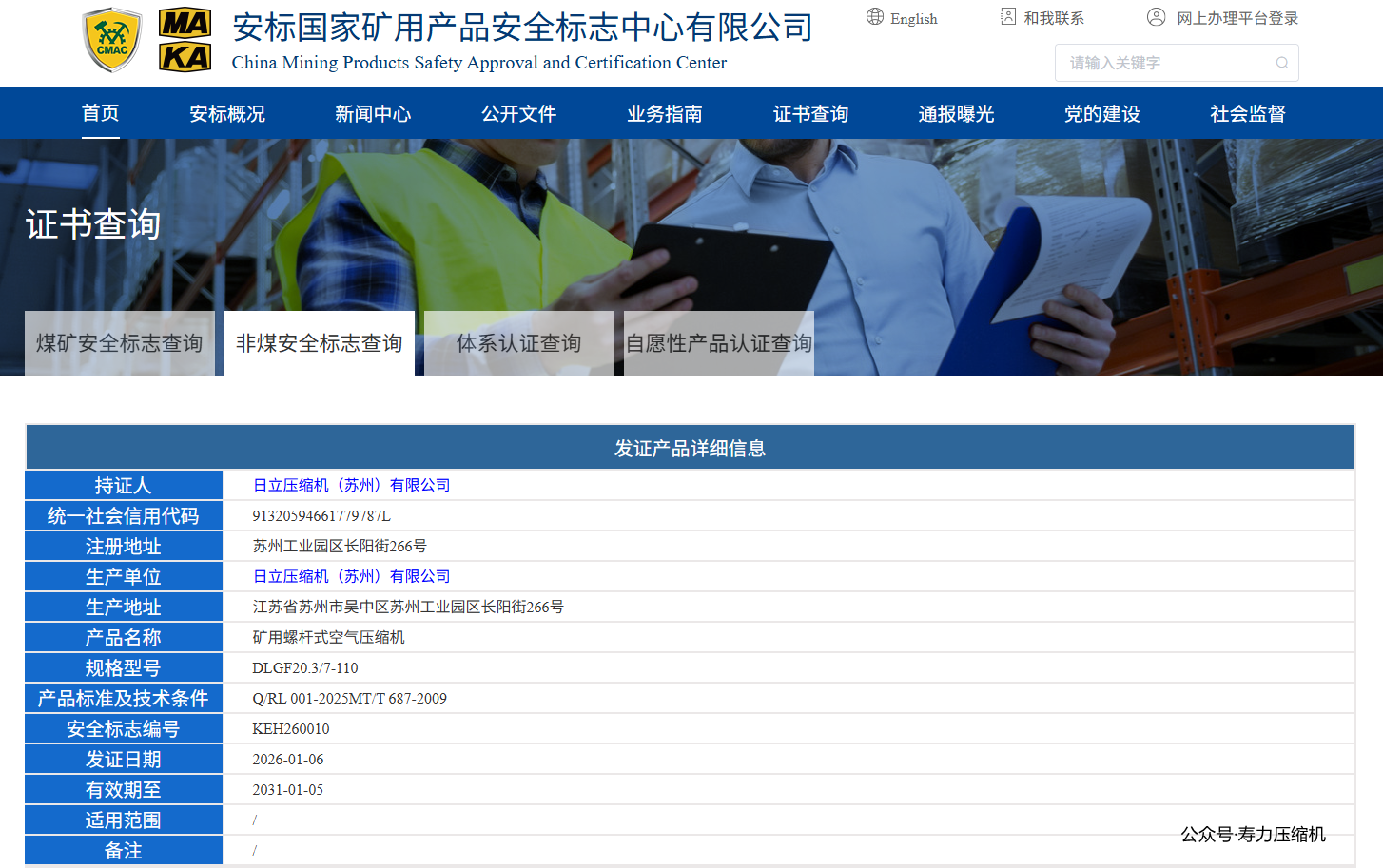Switch to the 体系认证查询 tab
The image size is (1383, 868).
click(519, 343)
